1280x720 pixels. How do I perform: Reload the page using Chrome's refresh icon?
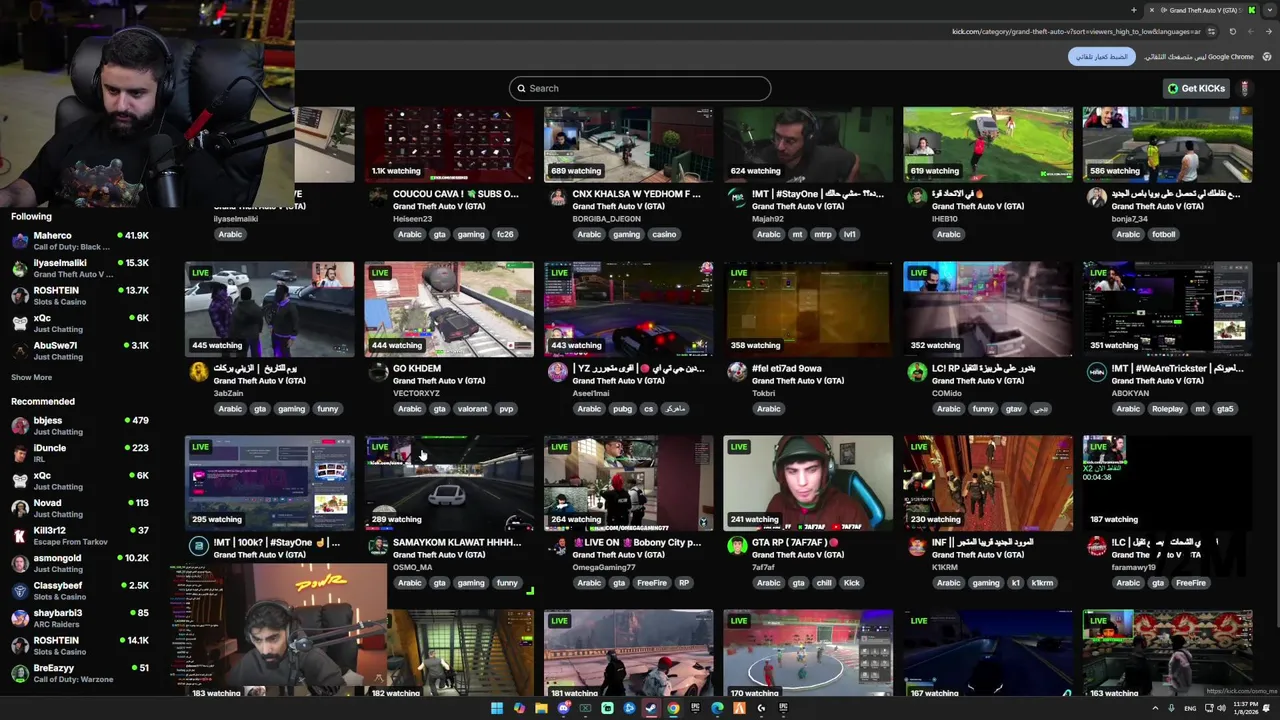pyautogui.click(x=1232, y=31)
